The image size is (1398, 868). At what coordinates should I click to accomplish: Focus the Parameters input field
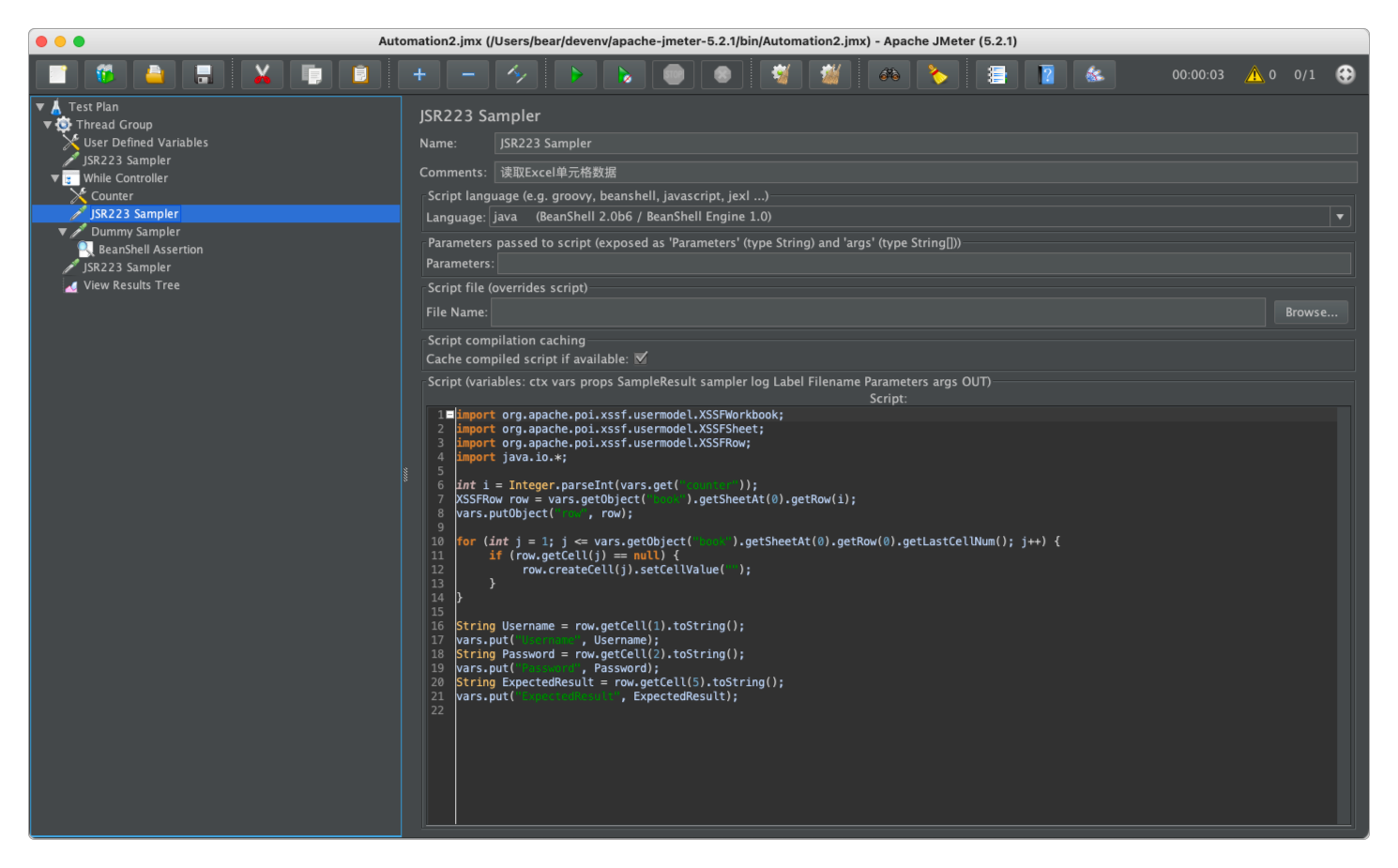[923, 264]
